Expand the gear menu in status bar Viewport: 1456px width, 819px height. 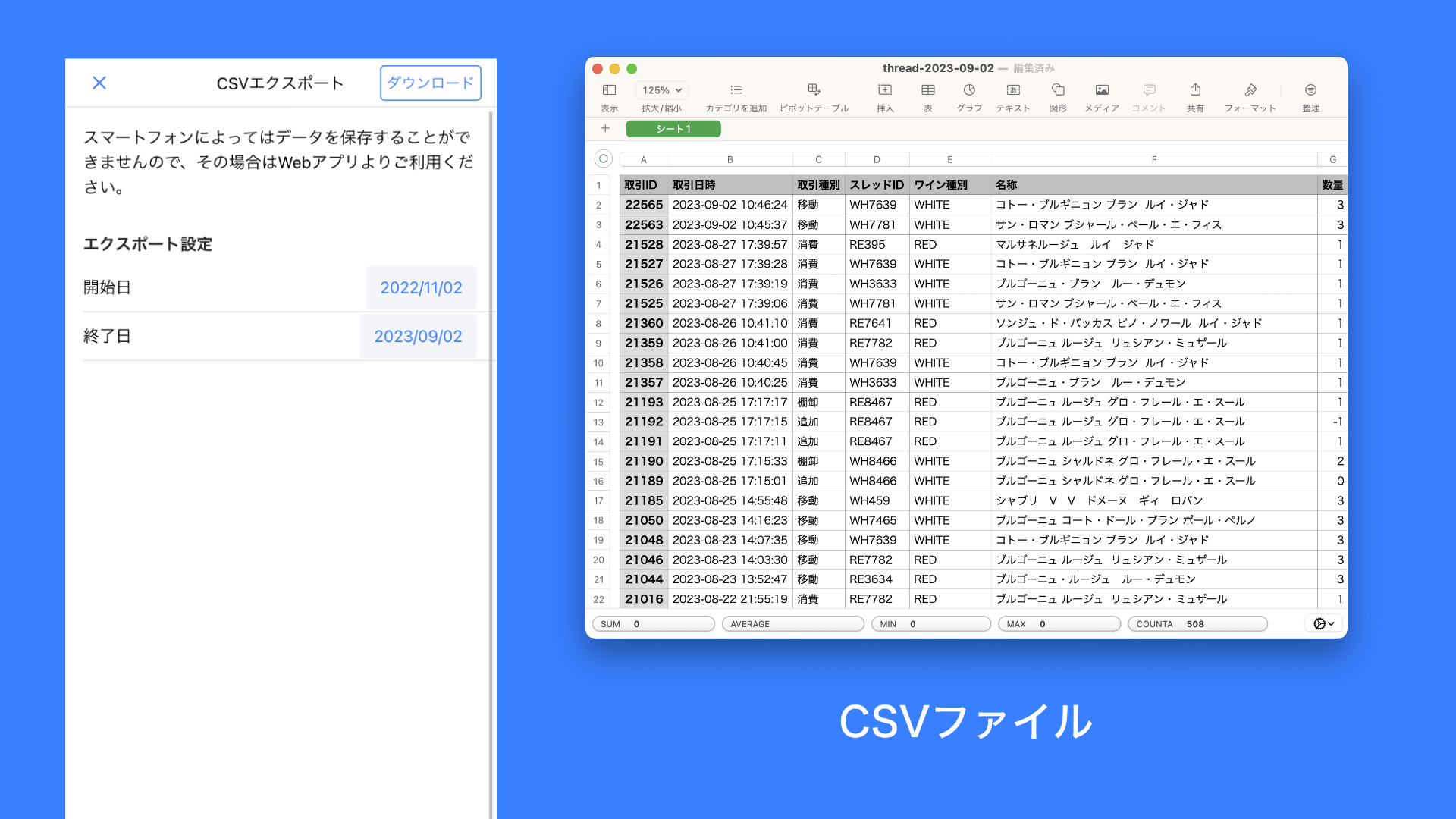1324,623
